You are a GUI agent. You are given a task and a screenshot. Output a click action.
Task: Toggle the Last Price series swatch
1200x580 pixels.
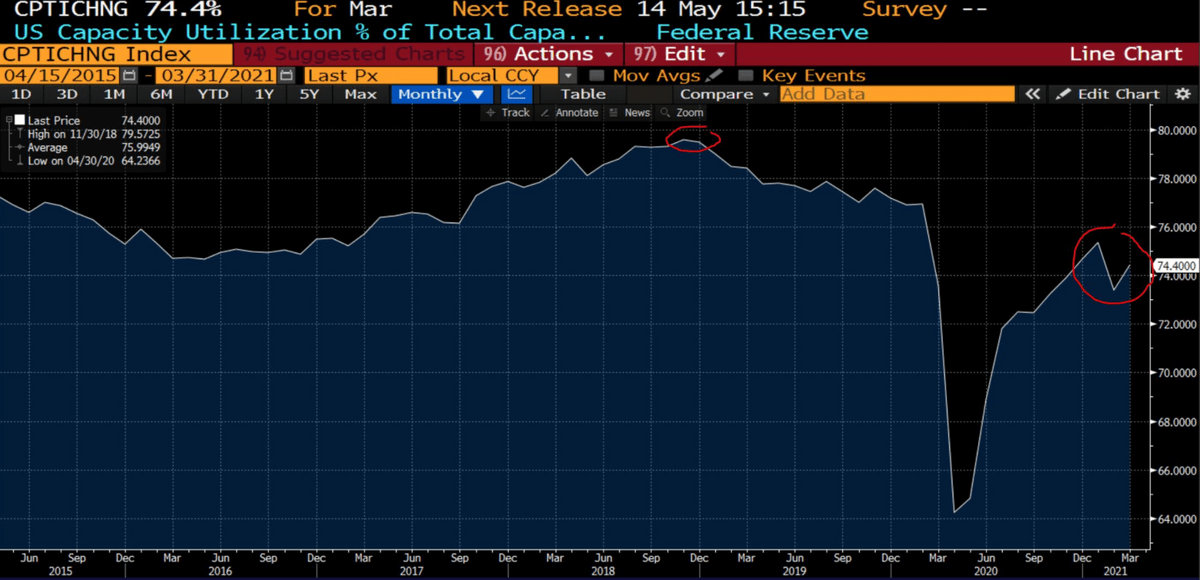(x=19, y=120)
